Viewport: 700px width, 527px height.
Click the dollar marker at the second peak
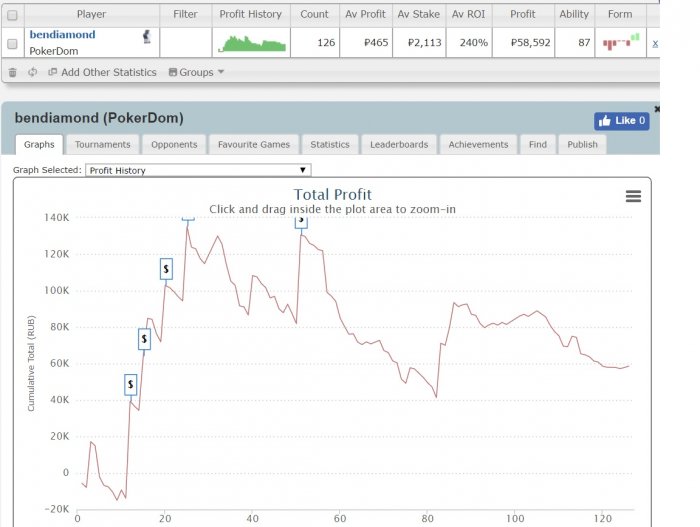(301, 222)
